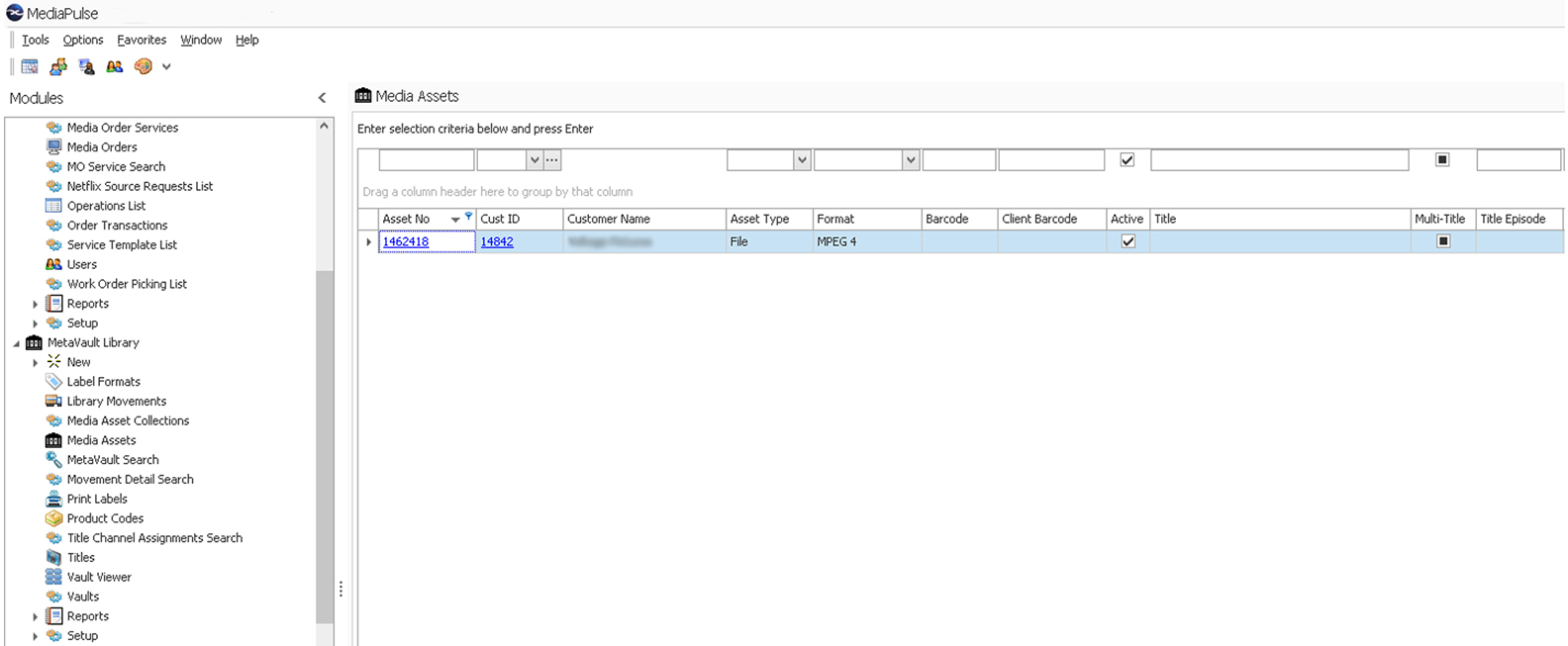Click the filter funnel on Asset No header

pos(468,216)
